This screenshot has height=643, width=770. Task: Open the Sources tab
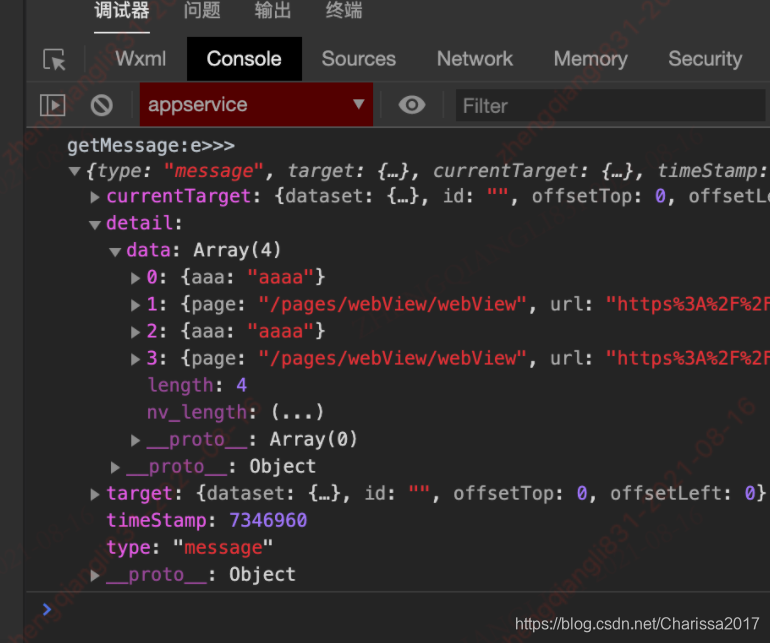coord(358,59)
